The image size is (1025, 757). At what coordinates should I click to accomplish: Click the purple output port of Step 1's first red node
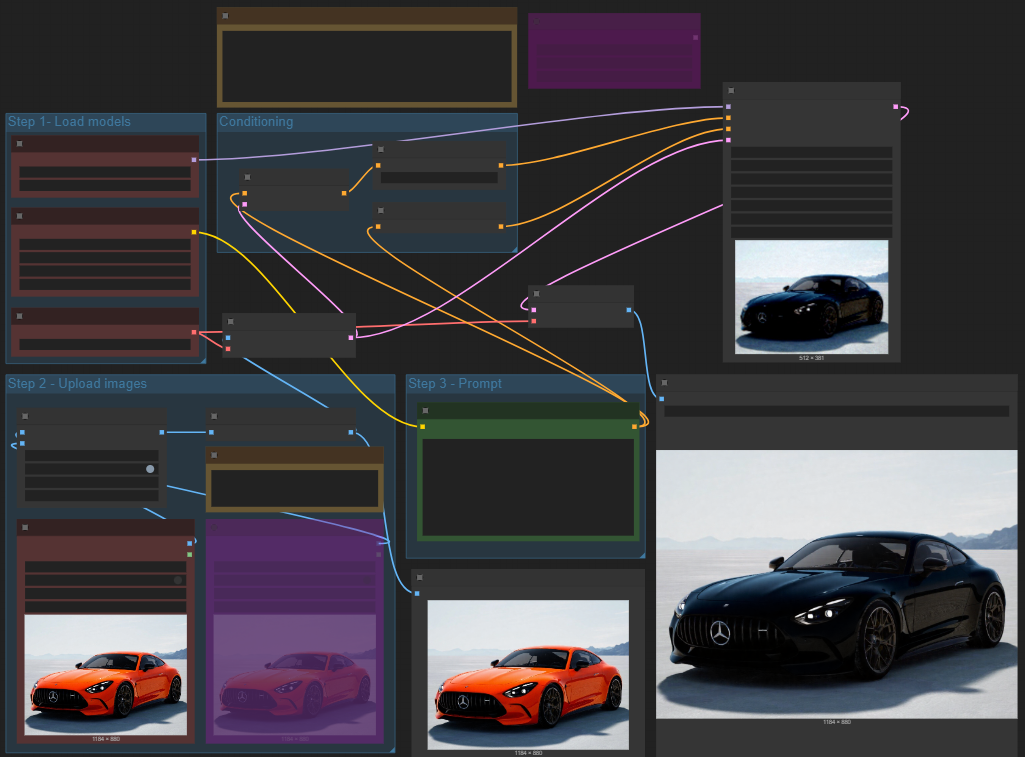(x=194, y=160)
